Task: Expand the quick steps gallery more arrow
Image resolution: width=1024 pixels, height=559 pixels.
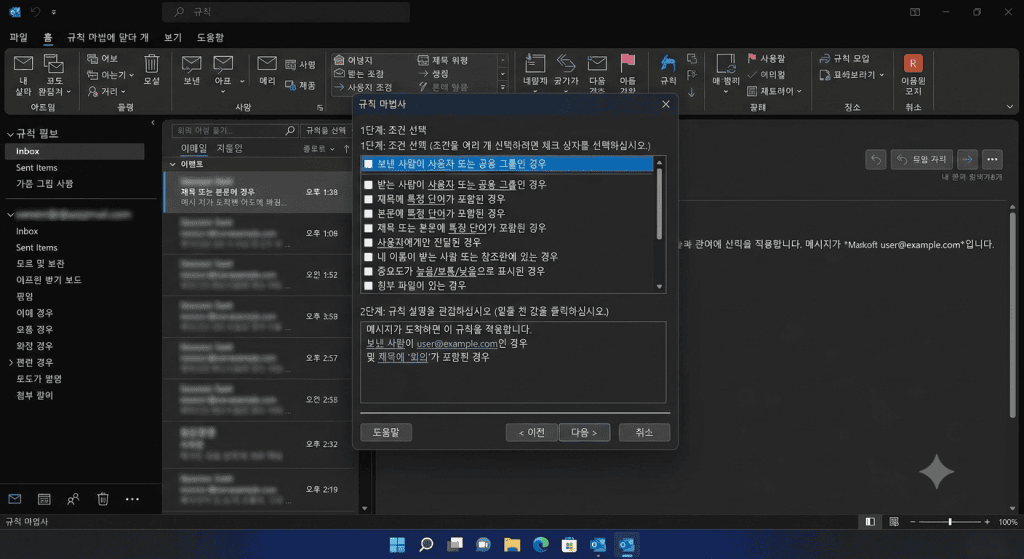Action: tap(503, 87)
